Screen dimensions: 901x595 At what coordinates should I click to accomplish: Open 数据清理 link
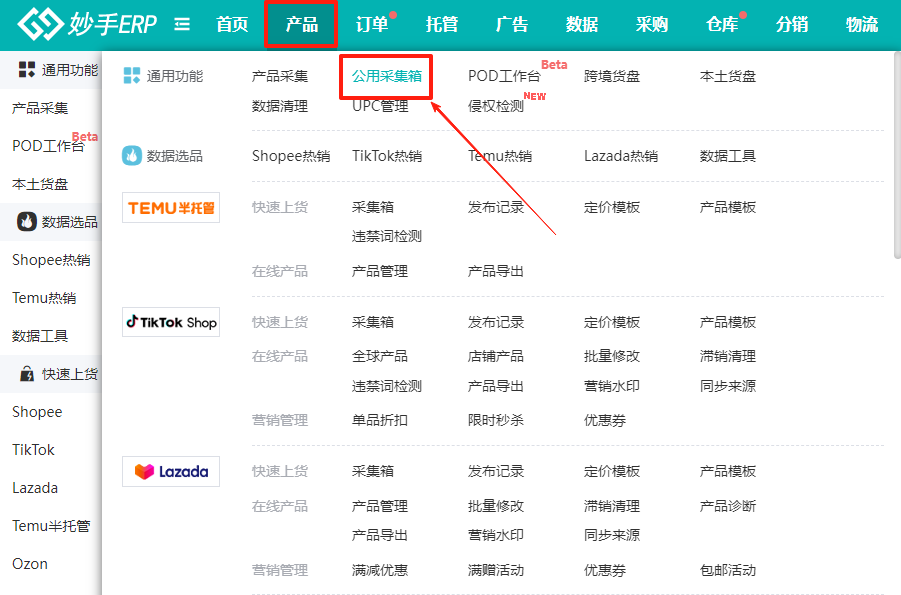point(280,106)
